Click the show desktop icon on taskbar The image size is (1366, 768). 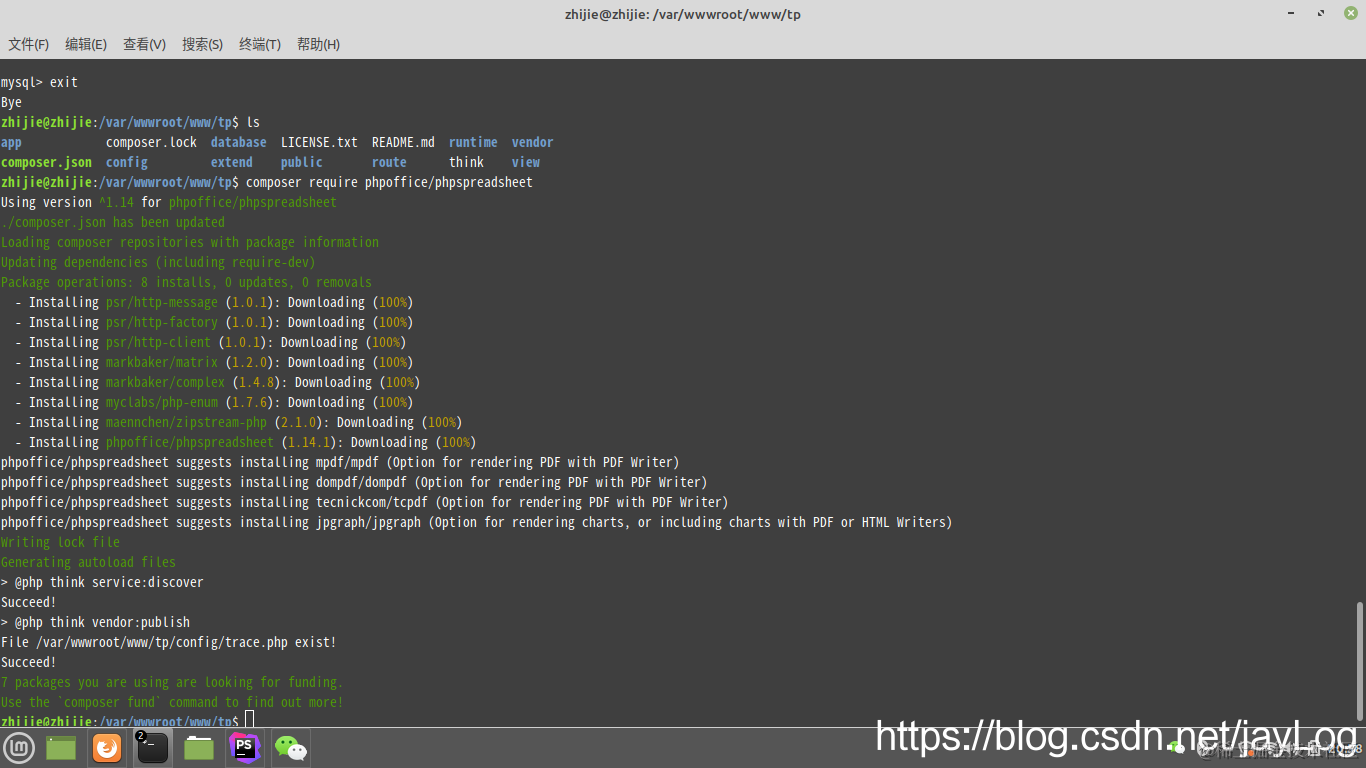click(60, 747)
